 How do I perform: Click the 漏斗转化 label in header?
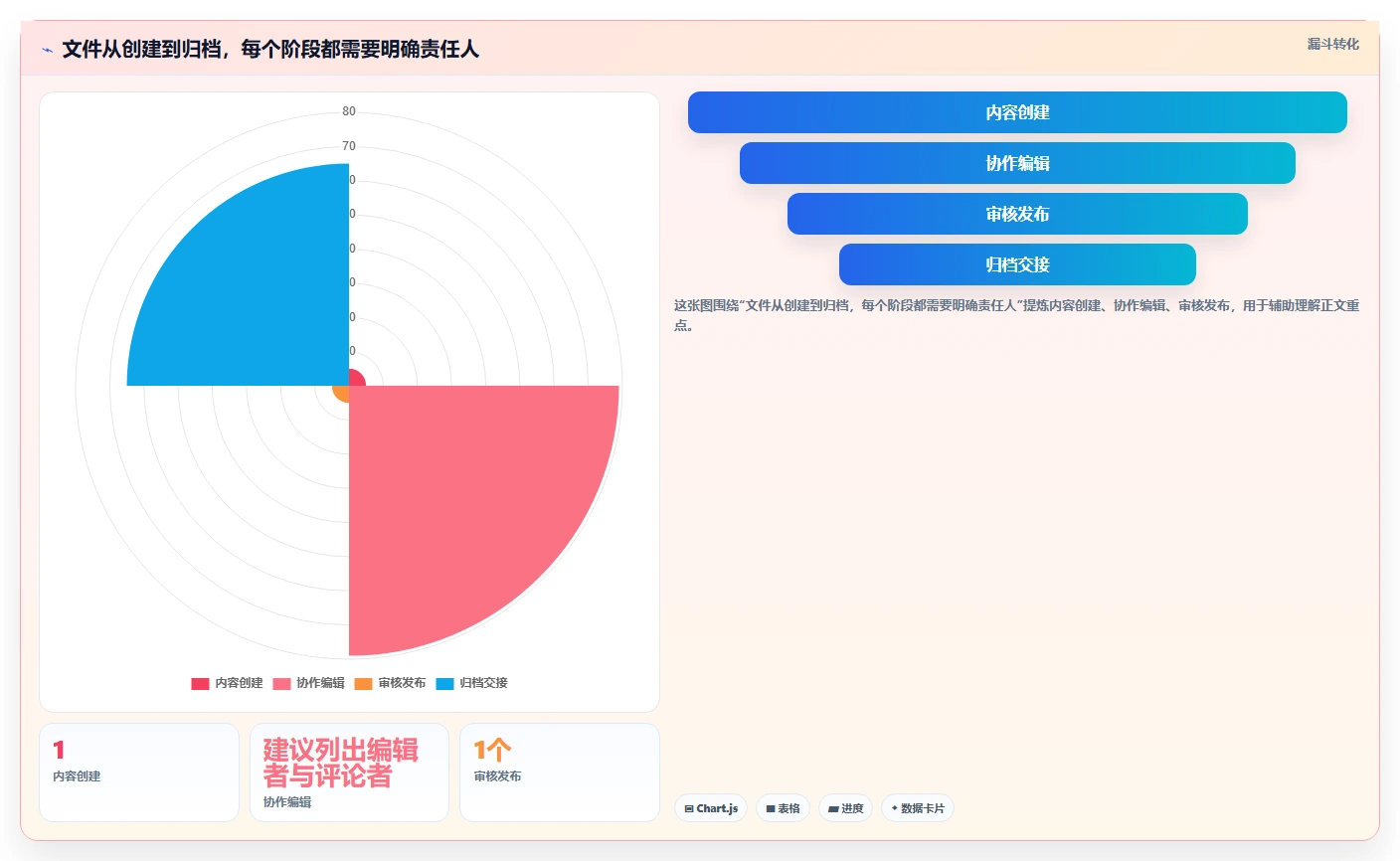pos(1332,44)
